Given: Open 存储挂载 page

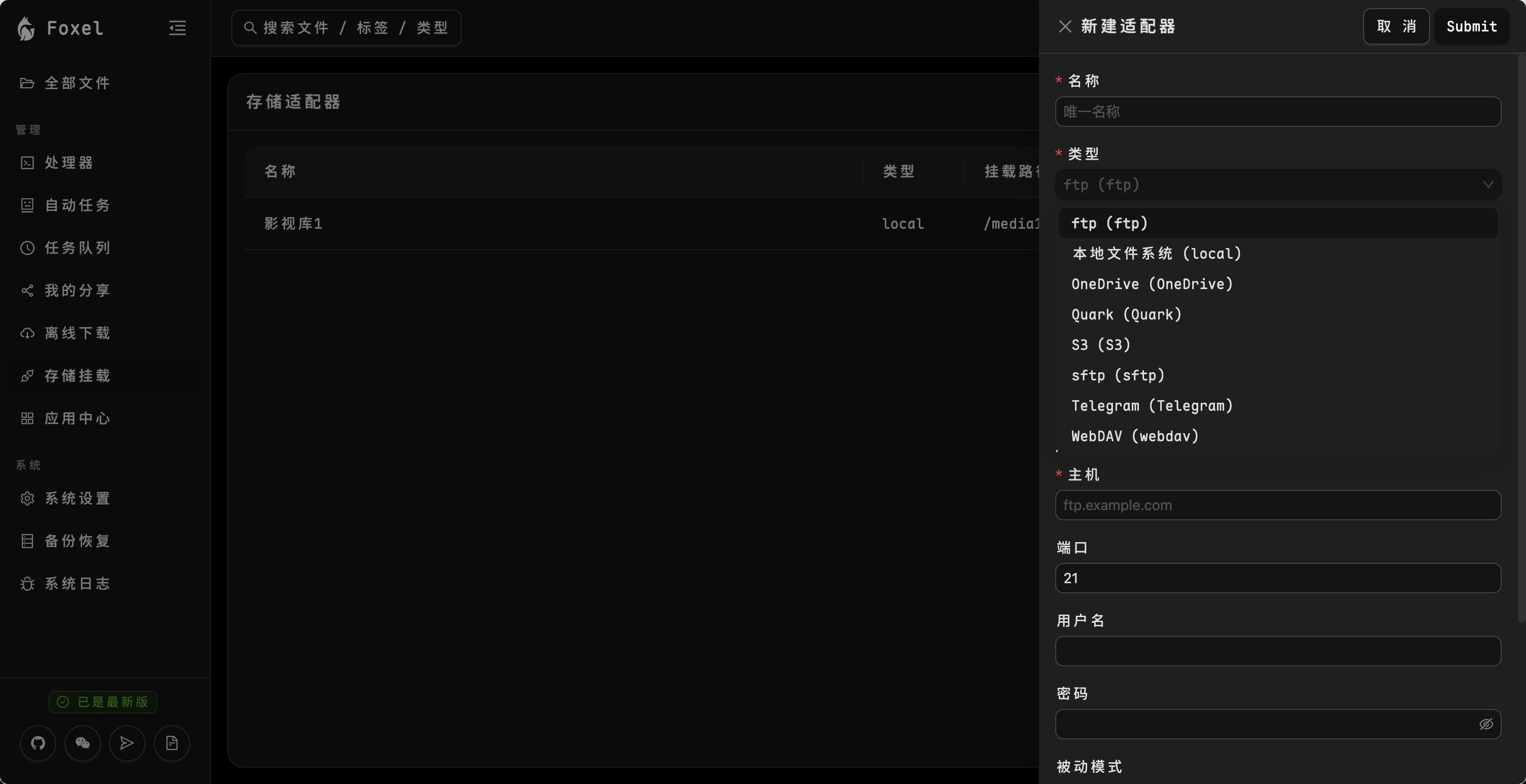Looking at the screenshot, I should [x=106, y=376].
